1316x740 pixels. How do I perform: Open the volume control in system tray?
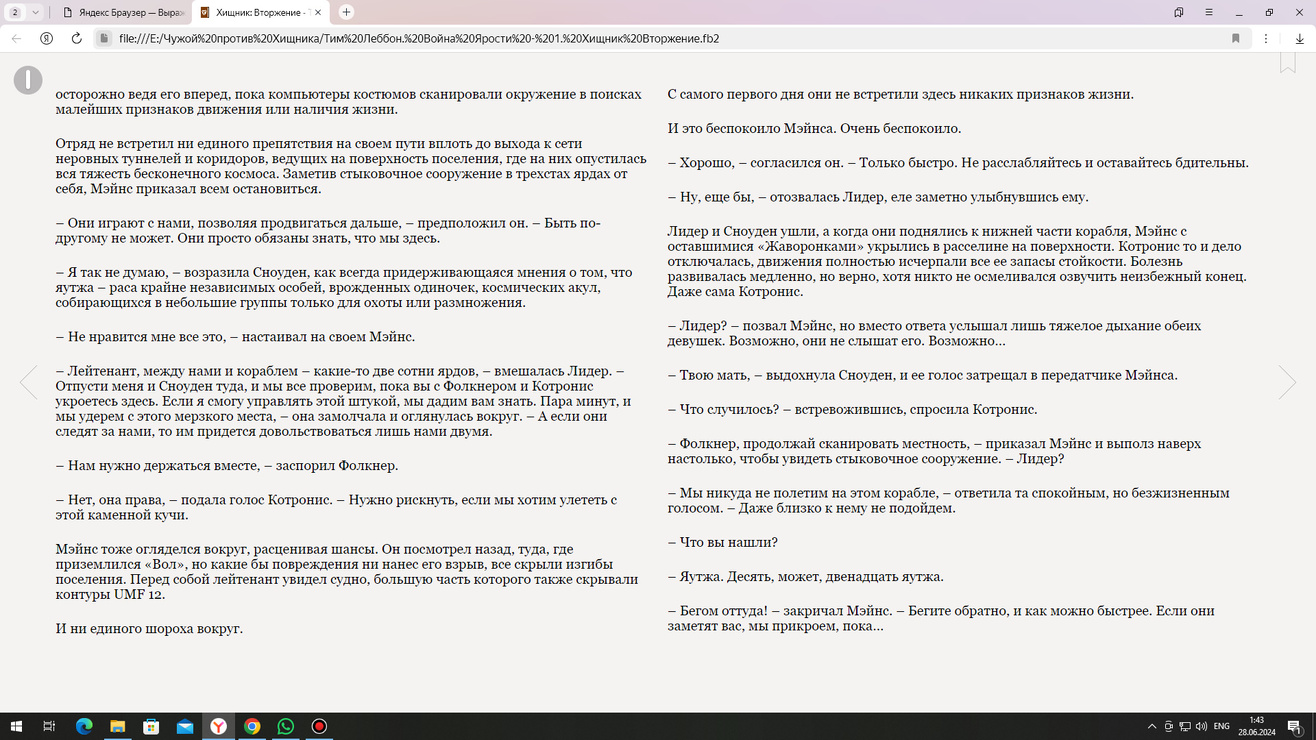1201,726
